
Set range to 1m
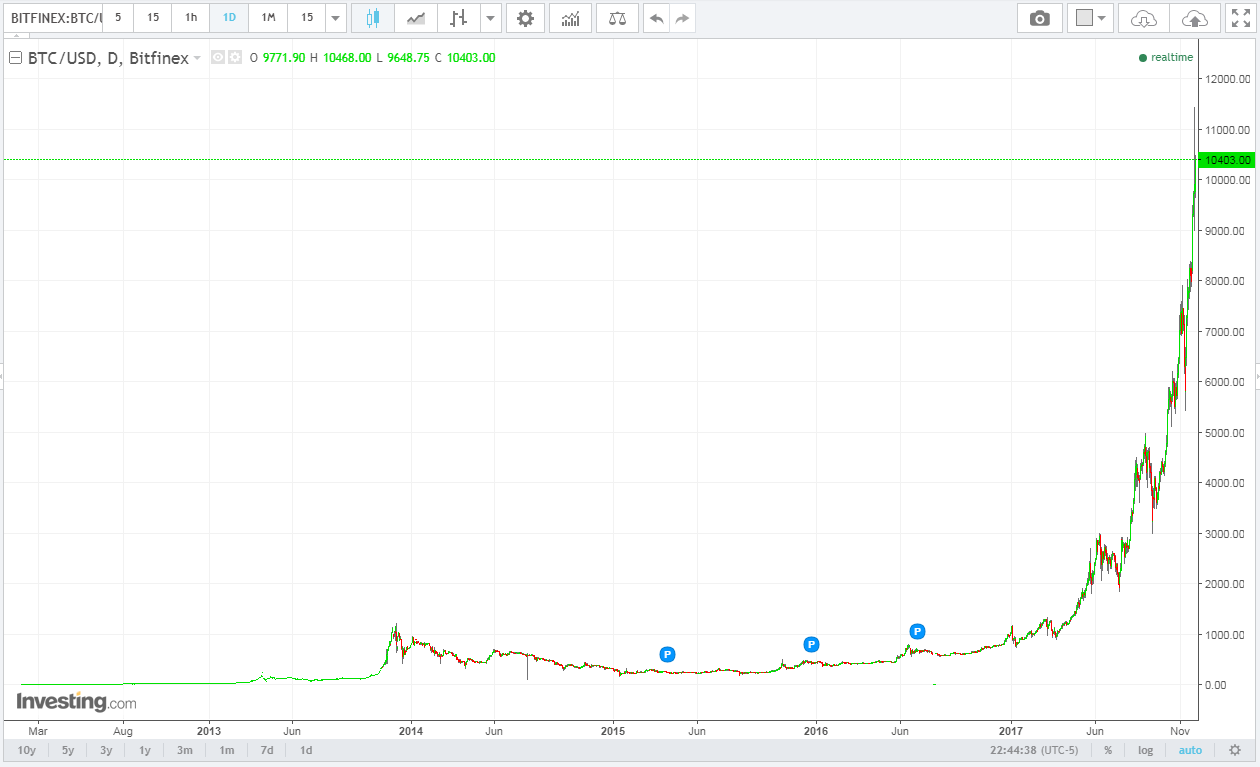227,750
